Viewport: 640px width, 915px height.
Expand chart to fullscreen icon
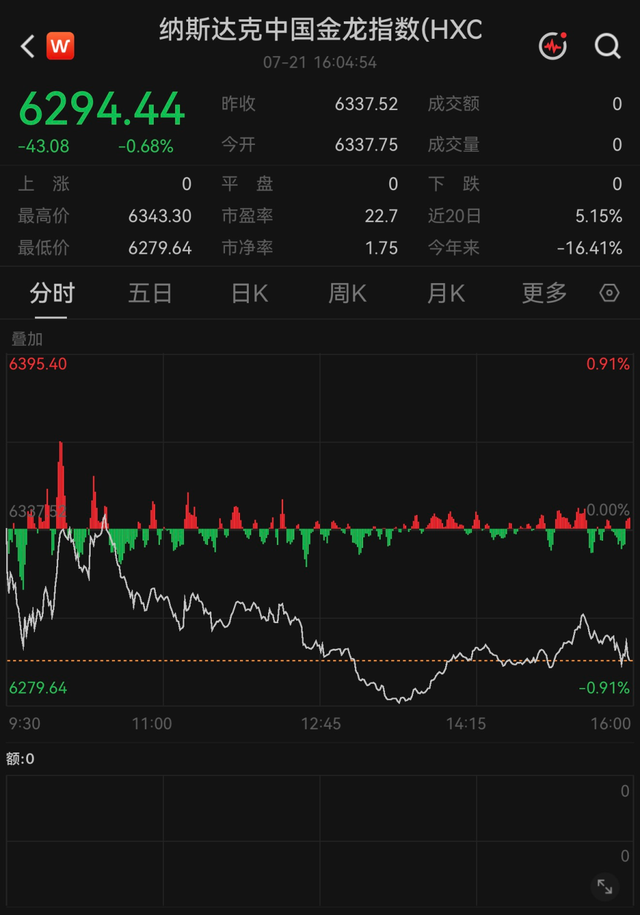(x=605, y=888)
